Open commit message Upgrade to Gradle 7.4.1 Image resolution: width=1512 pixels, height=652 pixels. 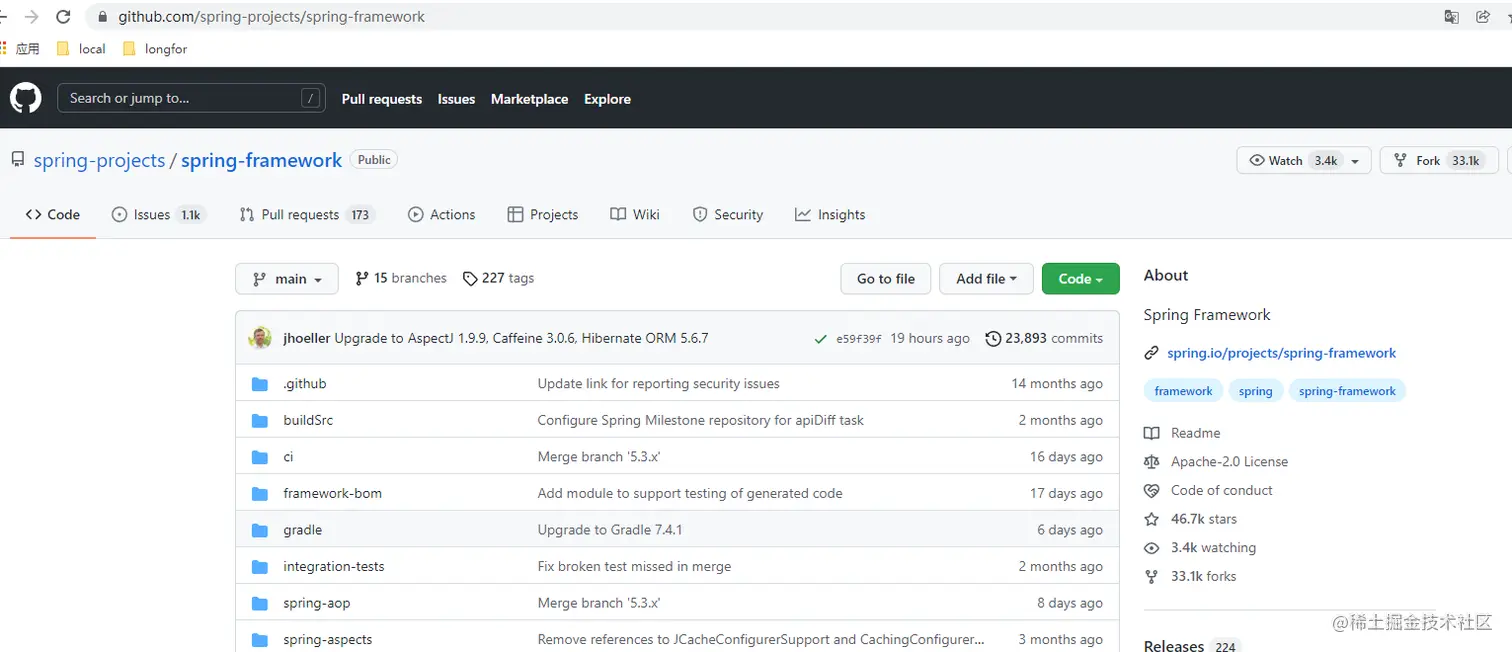click(x=610, y=530)
